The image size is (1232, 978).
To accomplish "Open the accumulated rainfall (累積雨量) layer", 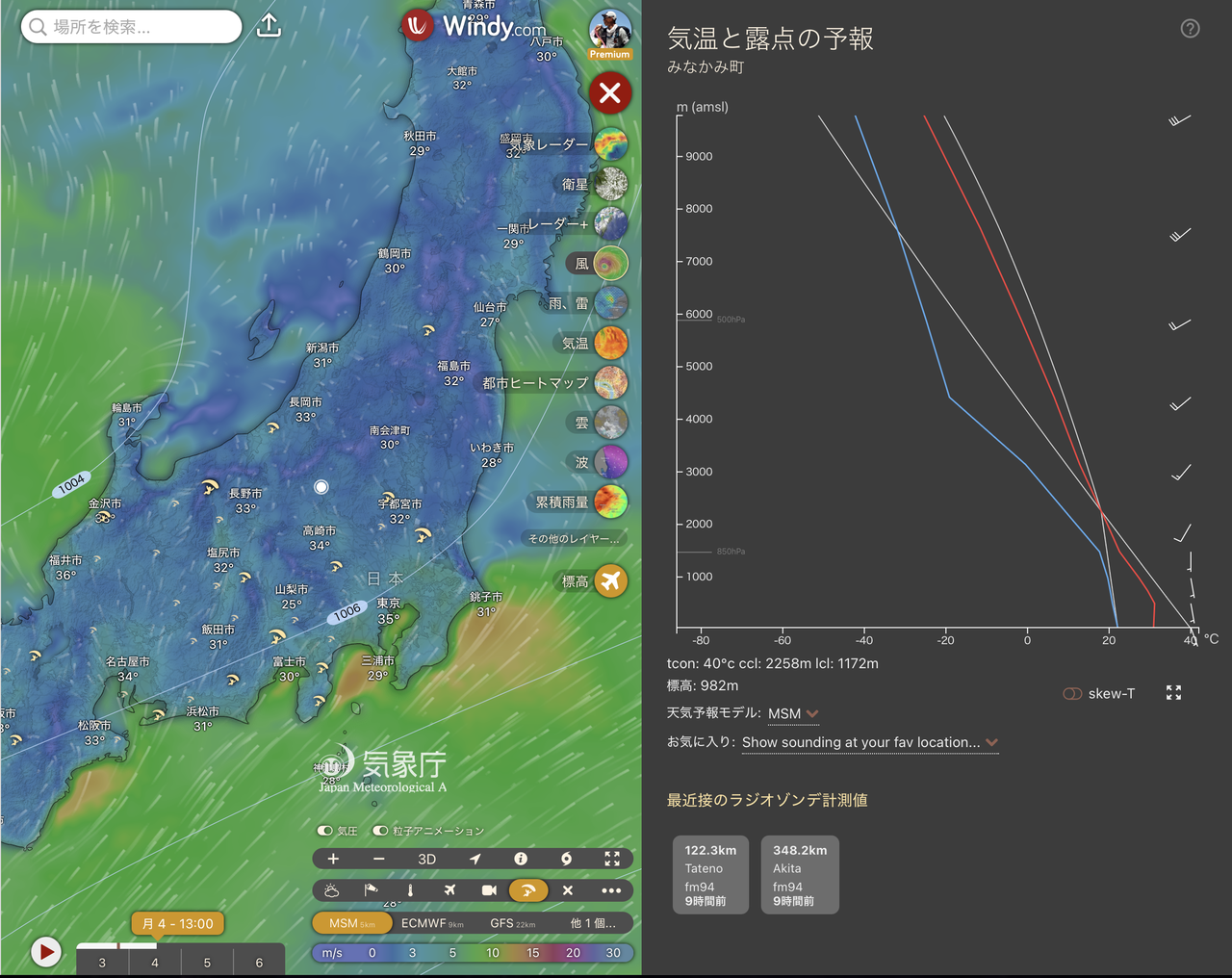I will tap(610, 502).
